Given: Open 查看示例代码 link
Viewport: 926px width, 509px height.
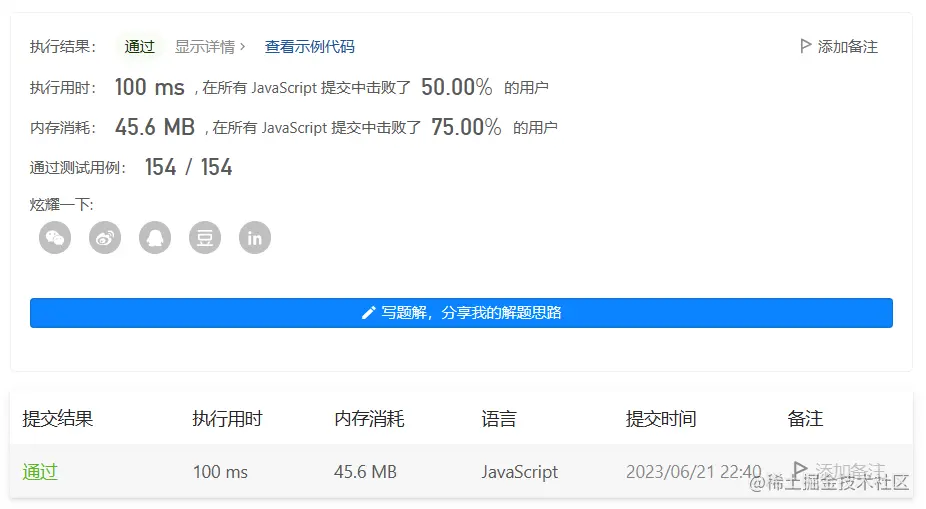Looking at the screenshot, I should (x=309, y=47).
